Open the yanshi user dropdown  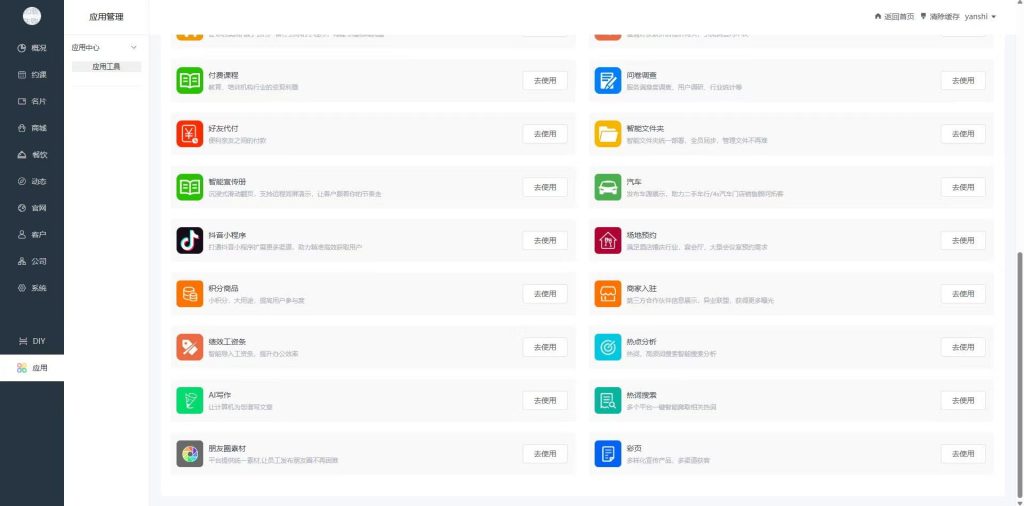[x=980, y=16]
